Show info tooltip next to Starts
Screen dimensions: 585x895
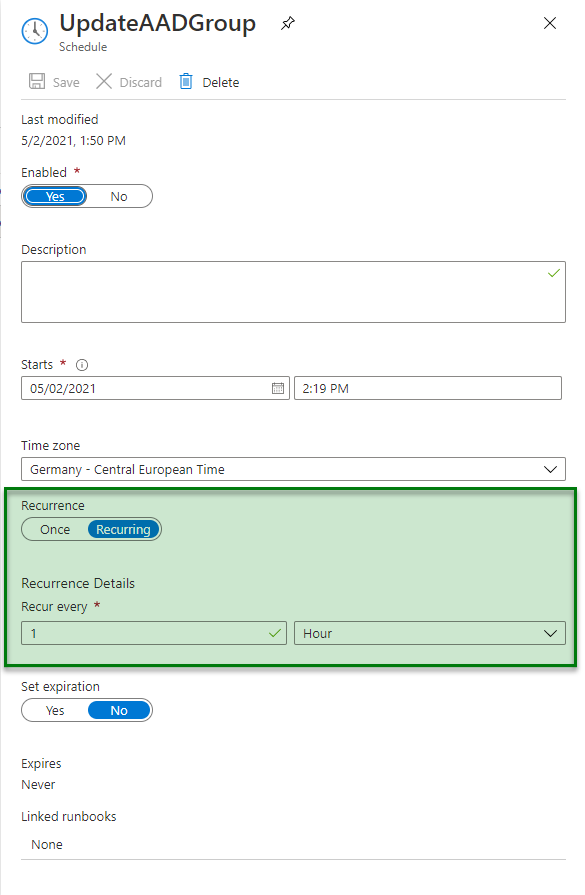click(x=82, y=365)
